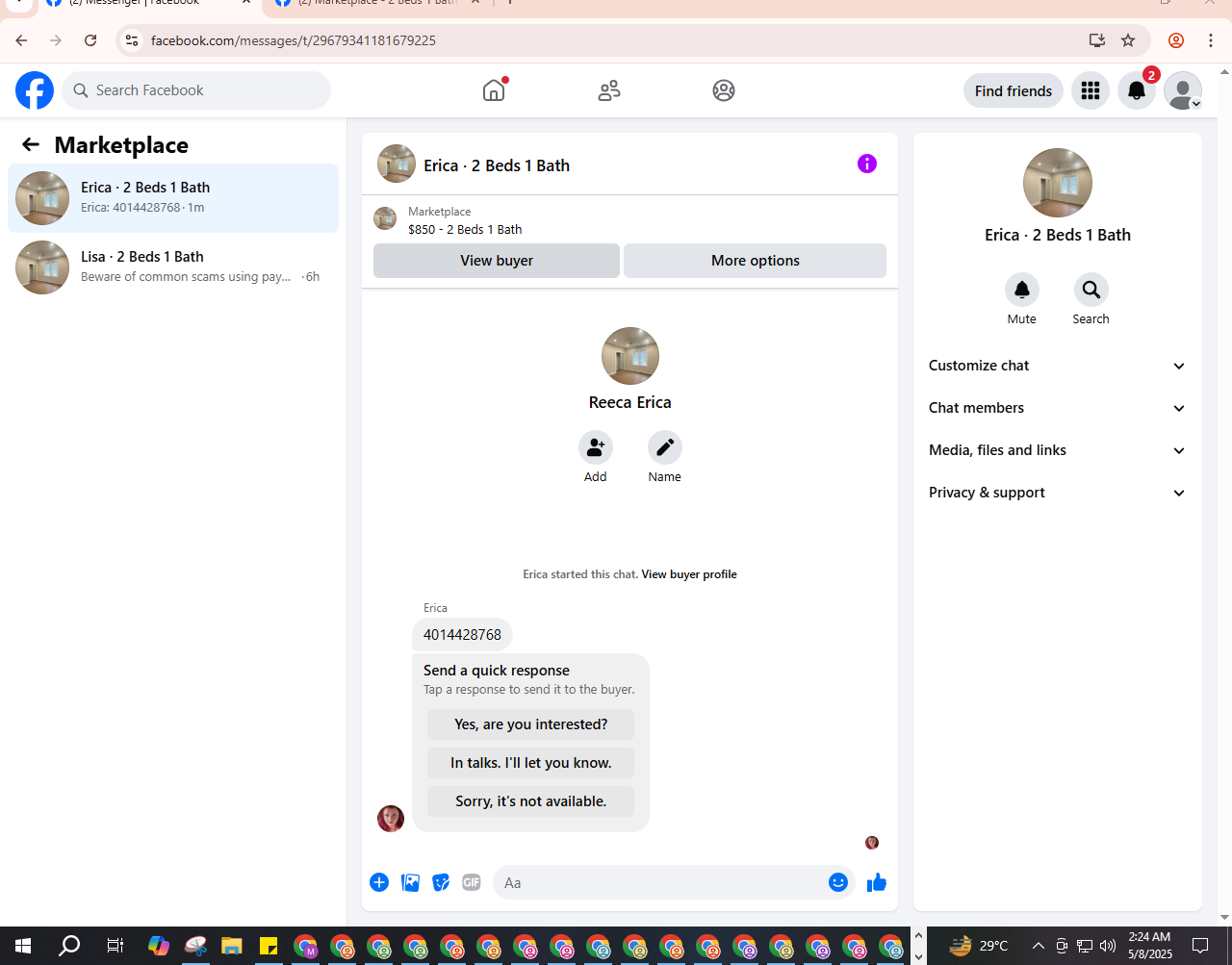
Task: Click the Facebook logo
Action: 35,90
